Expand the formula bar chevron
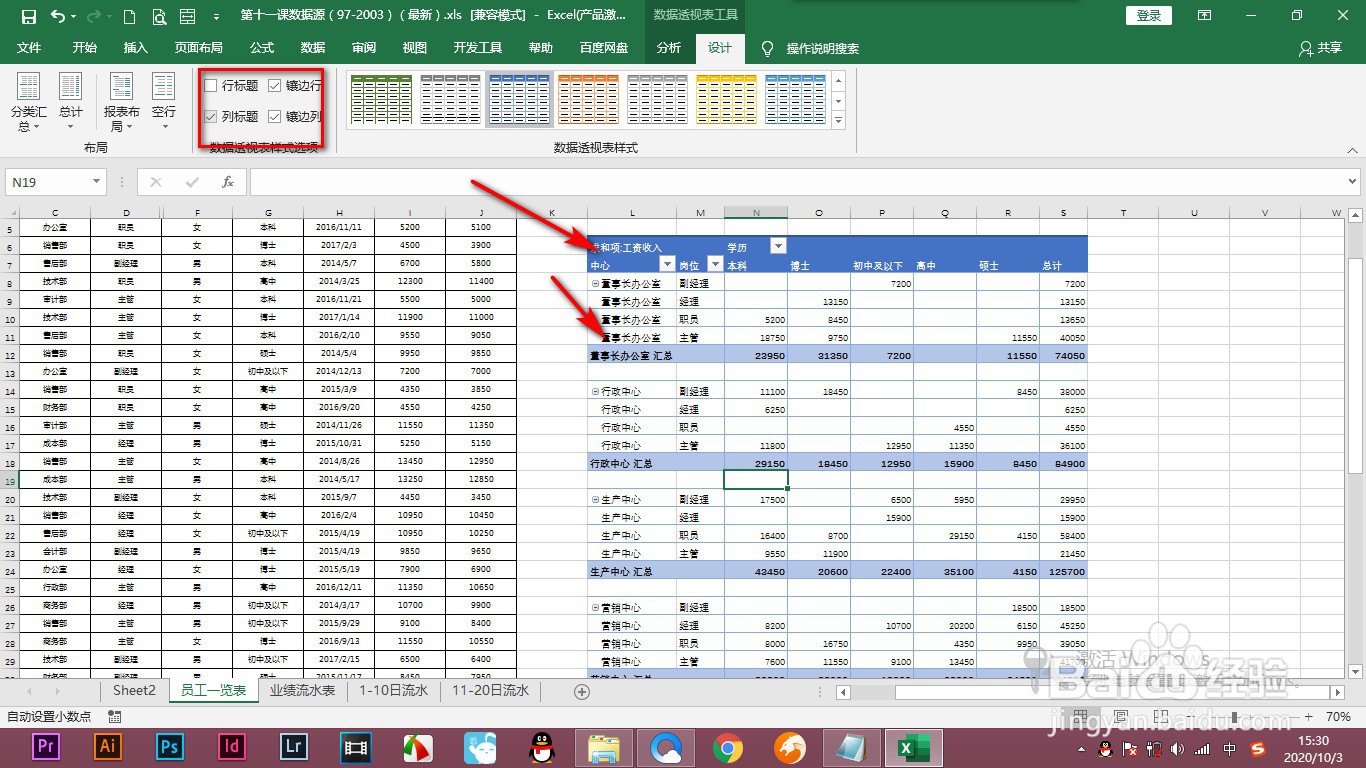Viewport: 1366px width, 768px height. click(1353, 182)
